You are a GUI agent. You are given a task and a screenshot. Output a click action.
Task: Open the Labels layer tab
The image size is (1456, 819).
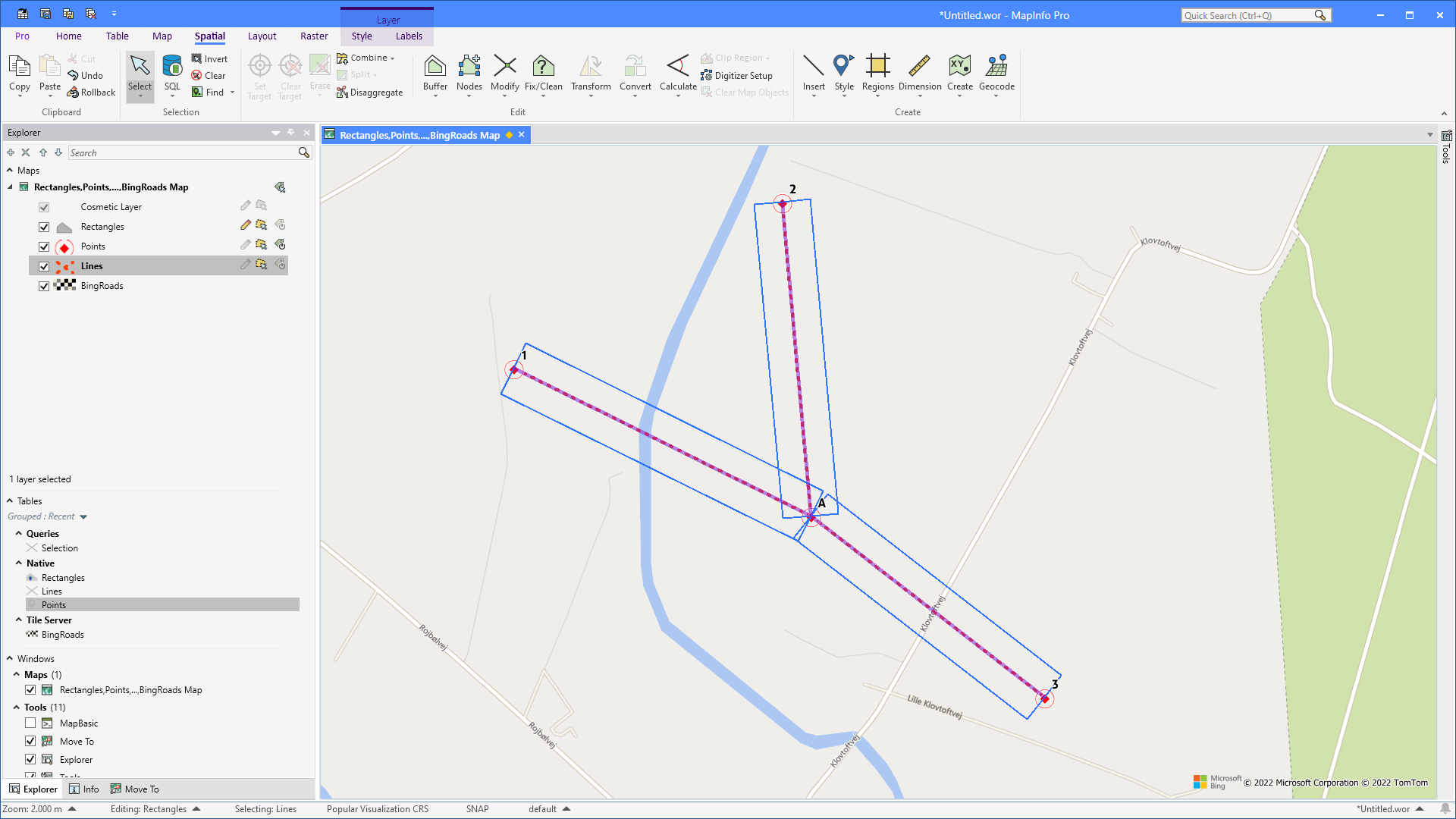pos(409,36)
